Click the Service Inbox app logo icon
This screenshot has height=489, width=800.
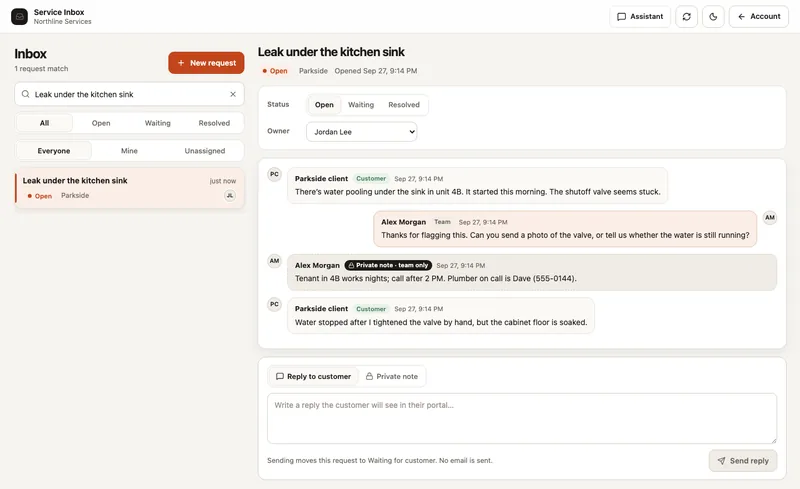pos(19,16)
